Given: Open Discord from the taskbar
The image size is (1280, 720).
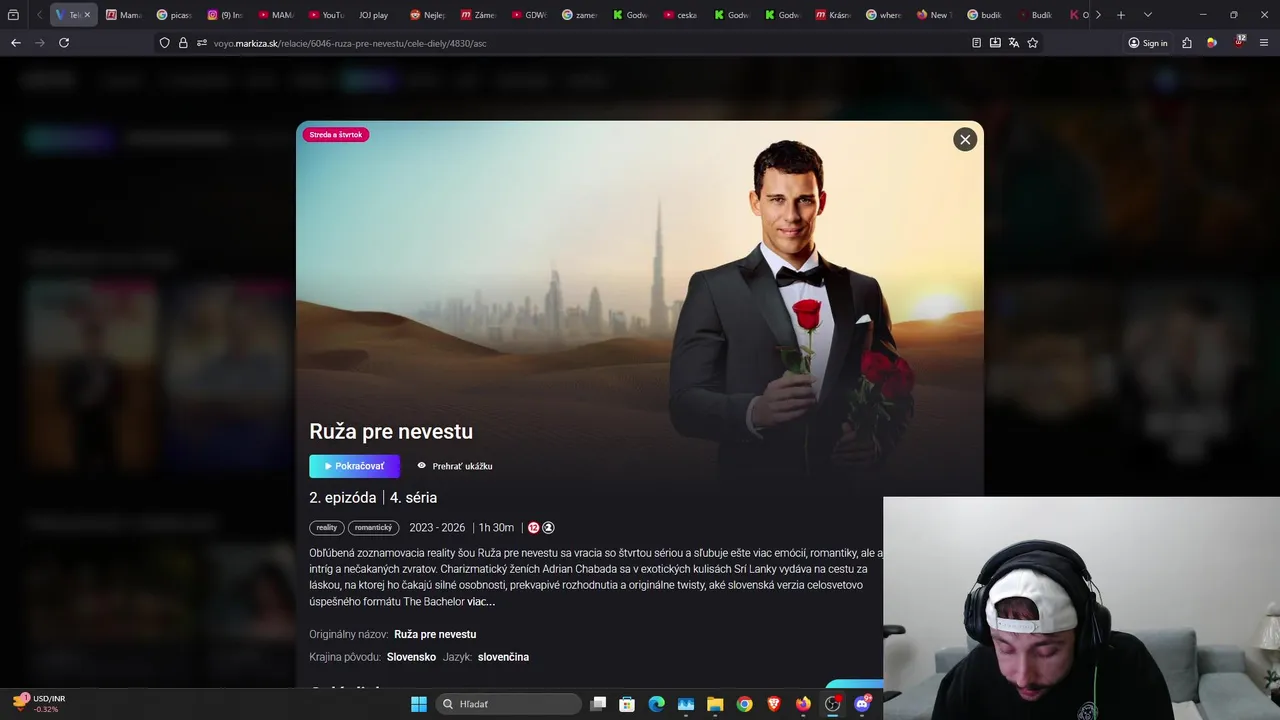Looking at the screenshot, I should 862,704.
